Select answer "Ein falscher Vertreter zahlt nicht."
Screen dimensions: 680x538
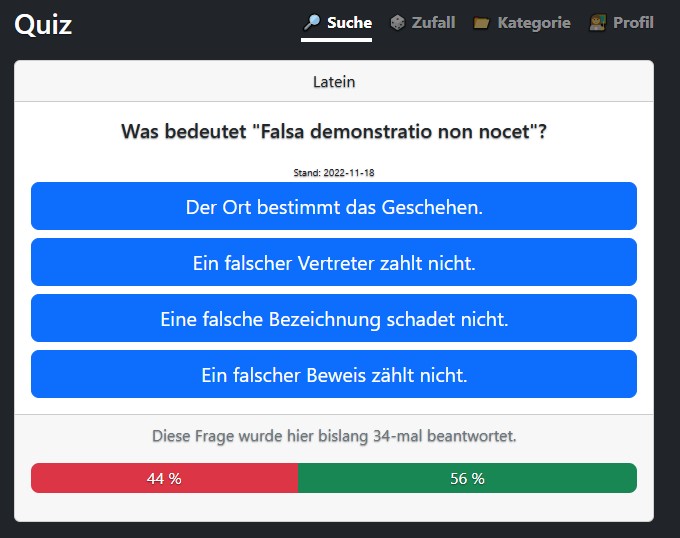[x=334, y=262]
